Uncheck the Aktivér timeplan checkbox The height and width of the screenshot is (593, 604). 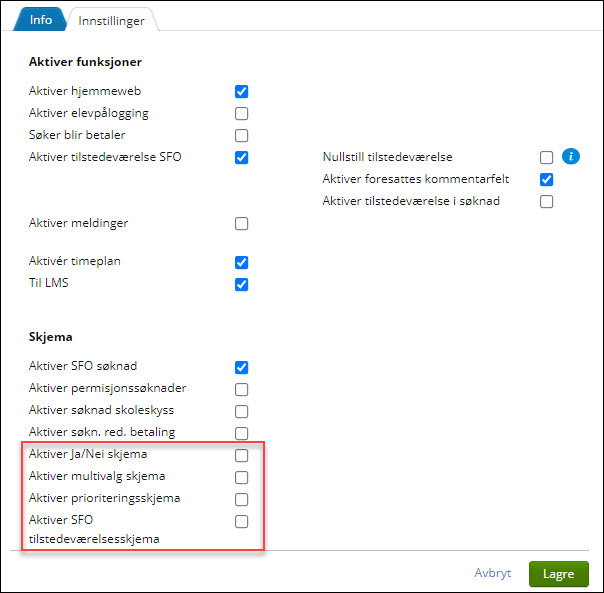point(241,262)
